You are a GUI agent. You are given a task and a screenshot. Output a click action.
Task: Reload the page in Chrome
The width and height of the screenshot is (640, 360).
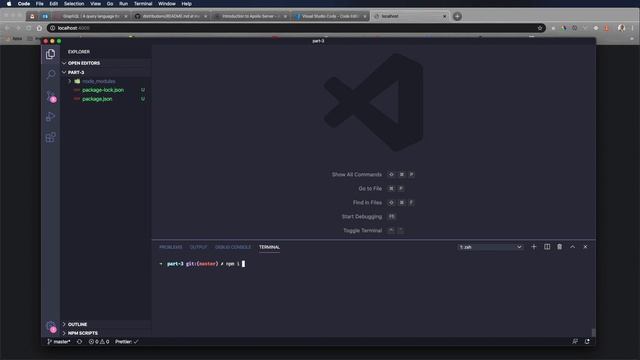point(28,28)
